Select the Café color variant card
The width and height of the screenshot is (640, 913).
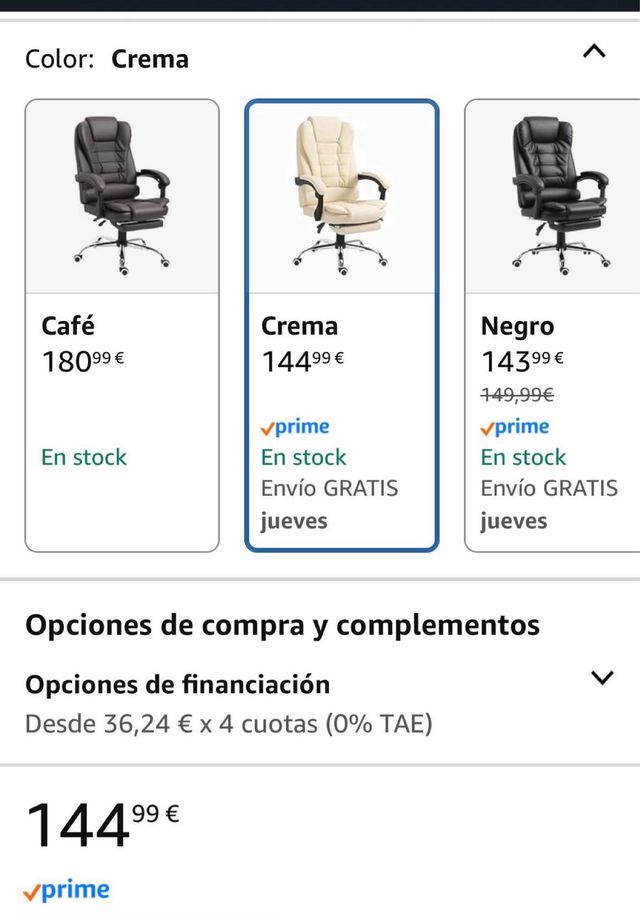coord(120,320)
